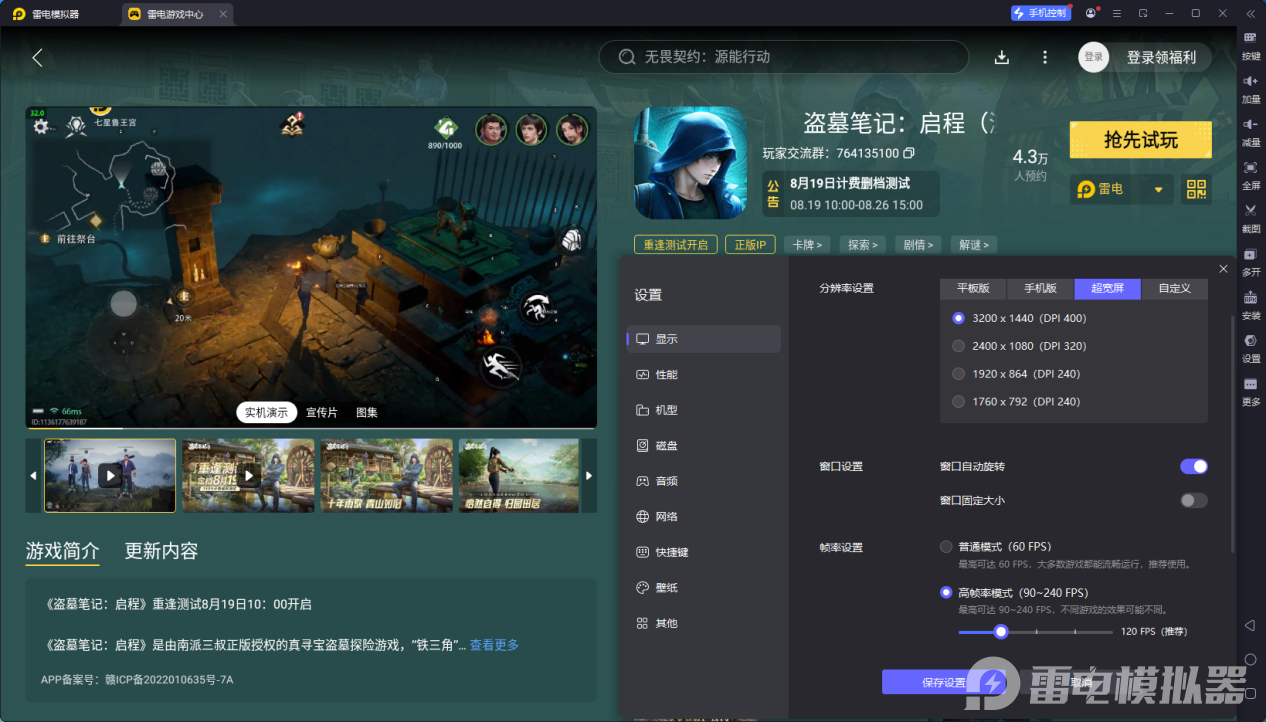Go back with the left arrow

(37, 57)
